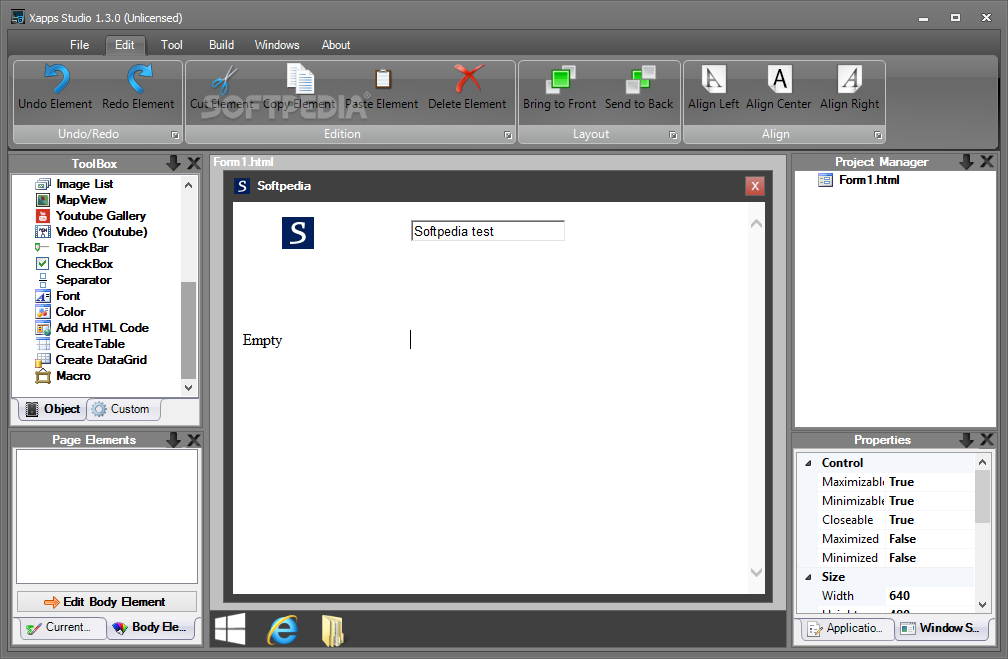The height and width of the screenshot is (659, 1008).
Task: Toggle the Closeable property value
Action: [931, 520]
